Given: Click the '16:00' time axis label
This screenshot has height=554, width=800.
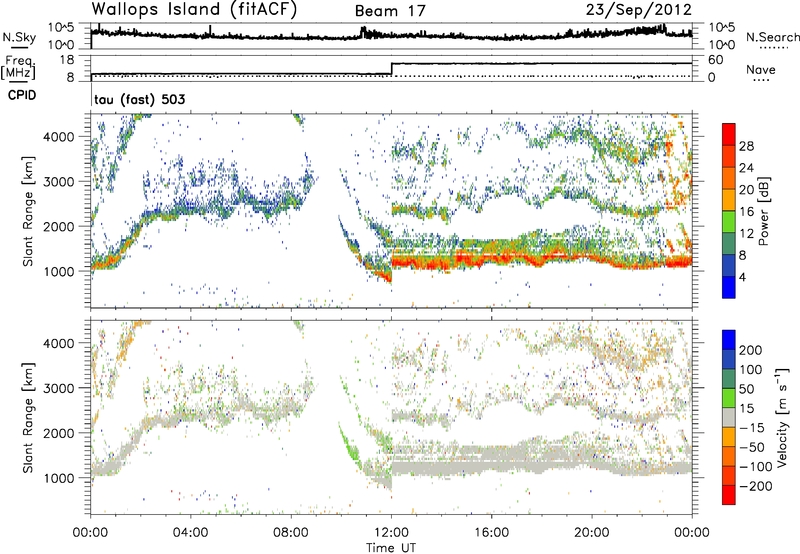Looking at the screenshot, I should (491, 533).
